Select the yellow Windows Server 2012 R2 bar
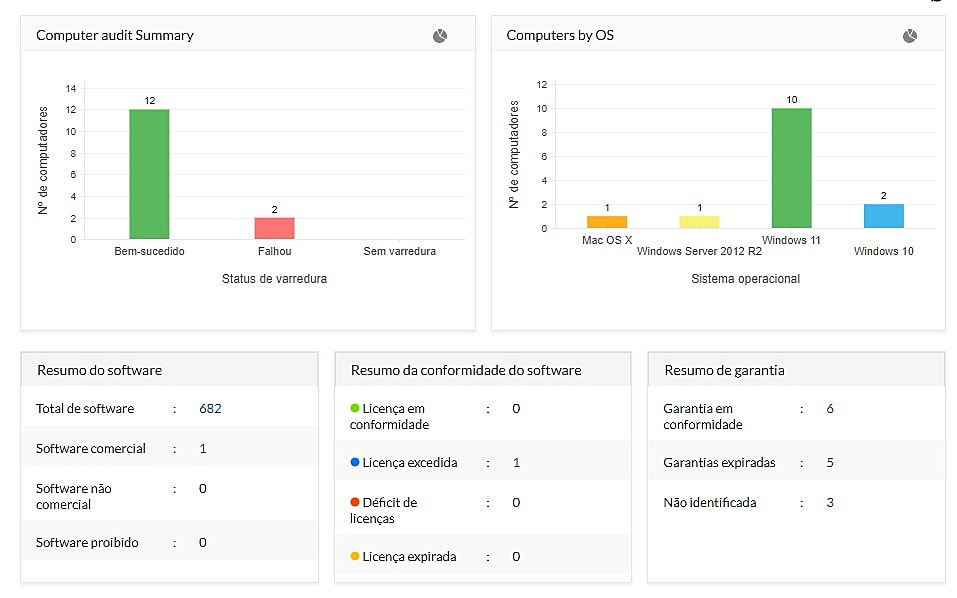Screen dimensions: 957x598 point(699,222)
